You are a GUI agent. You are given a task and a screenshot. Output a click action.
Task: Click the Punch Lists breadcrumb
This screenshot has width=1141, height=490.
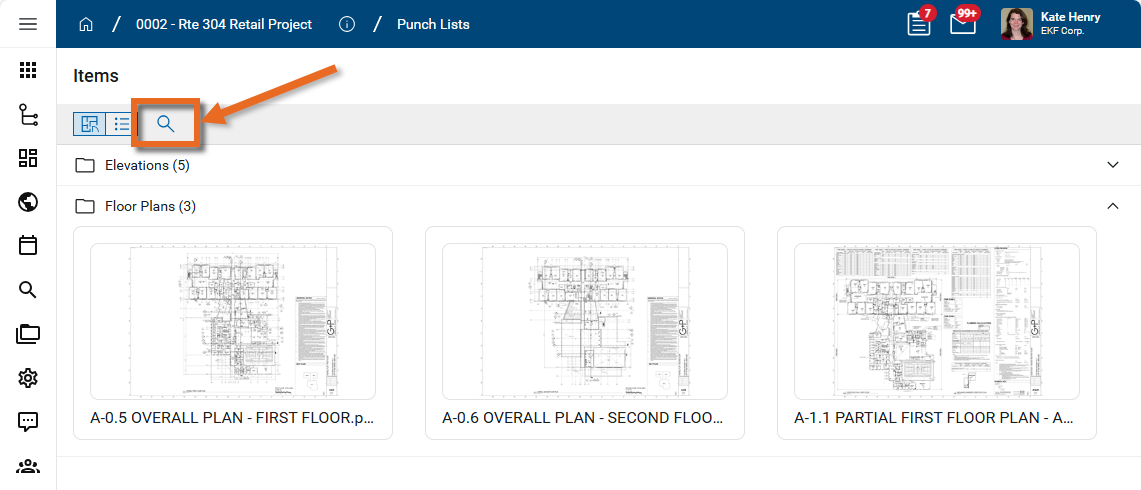click(x=433, y=24)
